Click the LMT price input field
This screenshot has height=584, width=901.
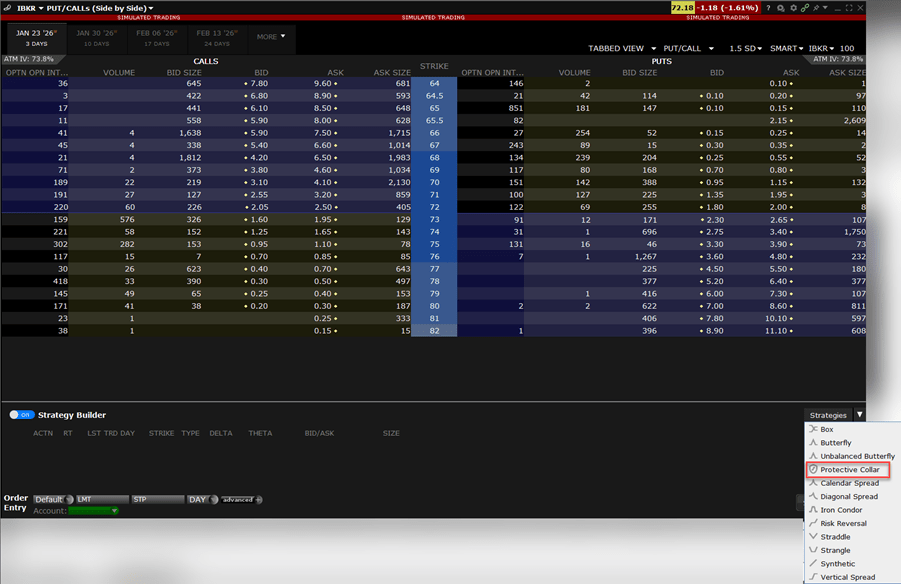pyautogui.click(x=102, y=499)
